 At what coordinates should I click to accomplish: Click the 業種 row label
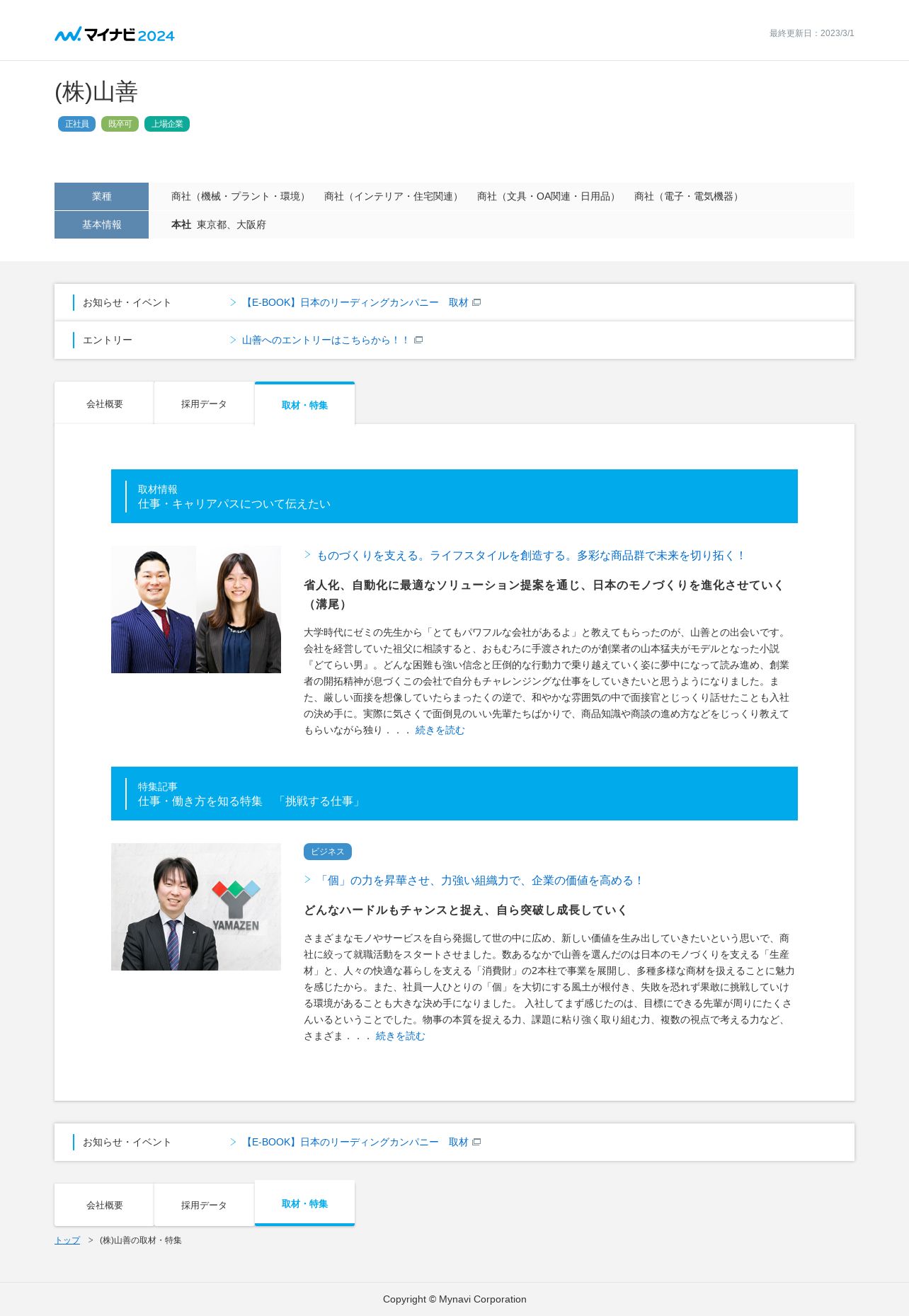click(x=101, y=196)
